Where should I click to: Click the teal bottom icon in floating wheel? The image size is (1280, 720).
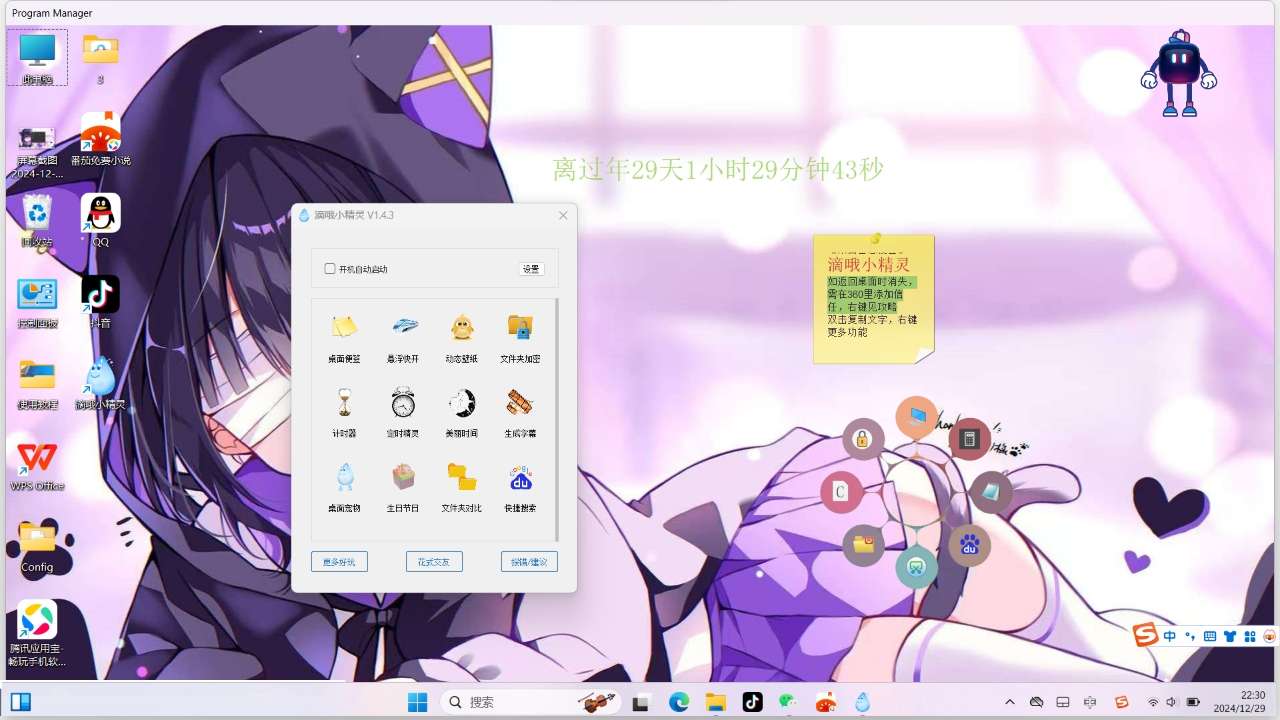[x=917, y=567]
